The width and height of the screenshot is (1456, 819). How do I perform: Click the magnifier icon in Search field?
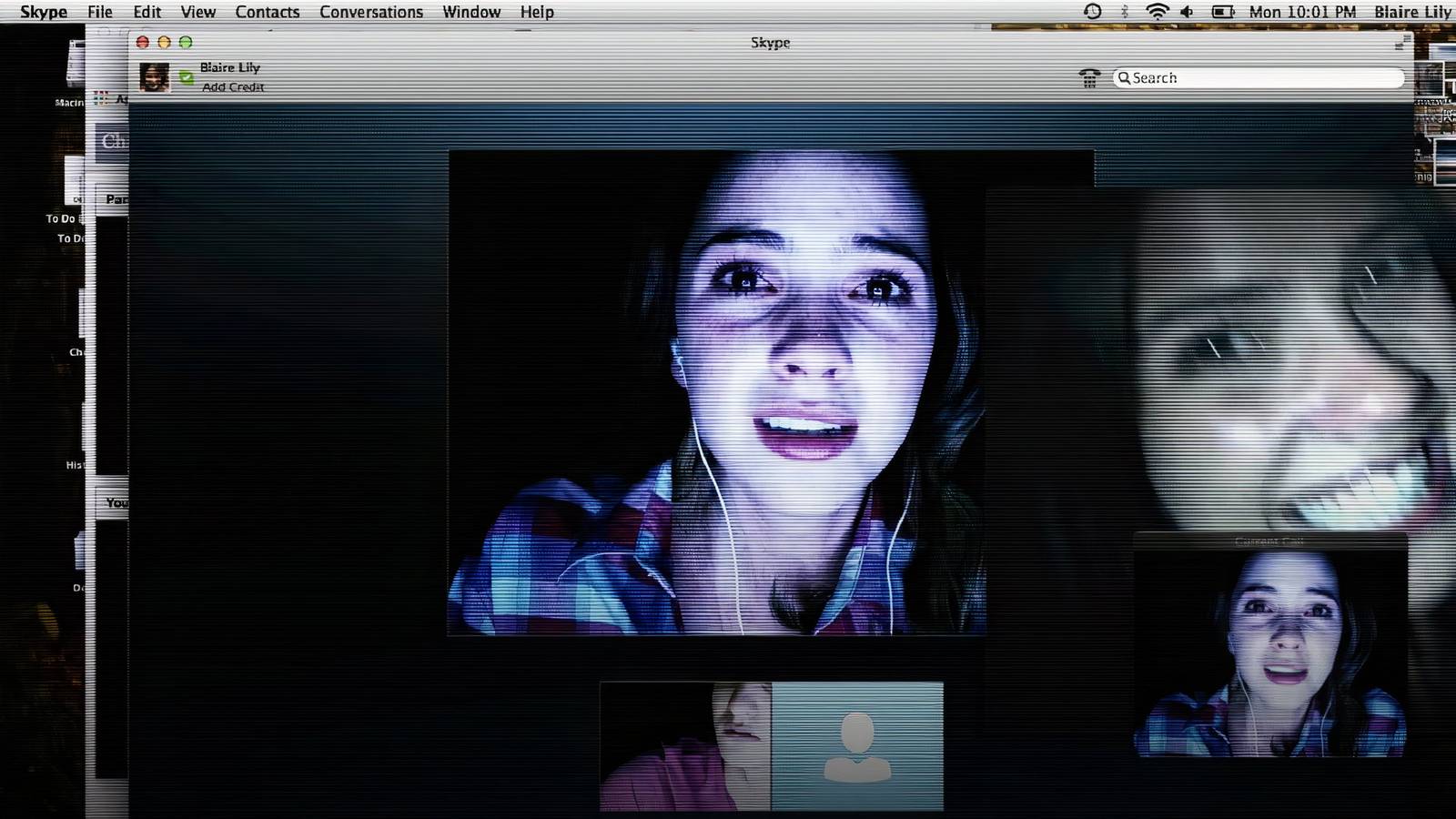tap(1124, 78)
